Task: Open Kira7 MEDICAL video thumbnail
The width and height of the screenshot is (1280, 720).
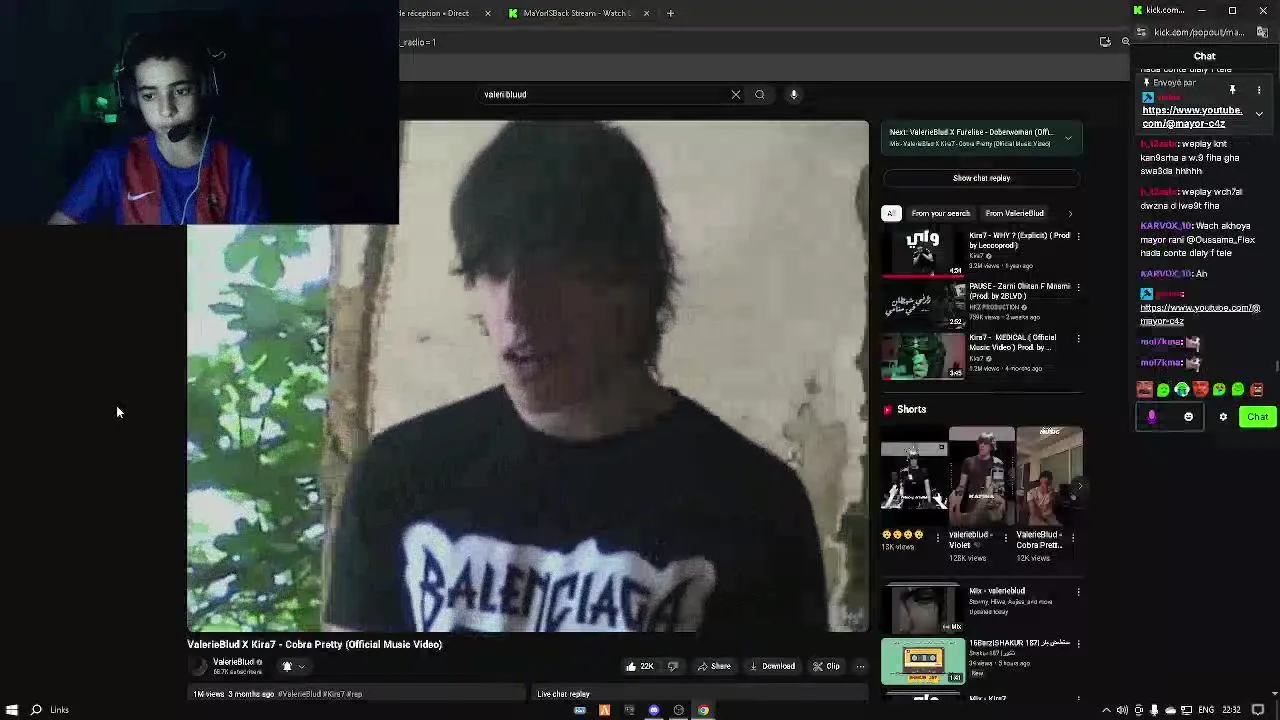Action: [923, 354]
